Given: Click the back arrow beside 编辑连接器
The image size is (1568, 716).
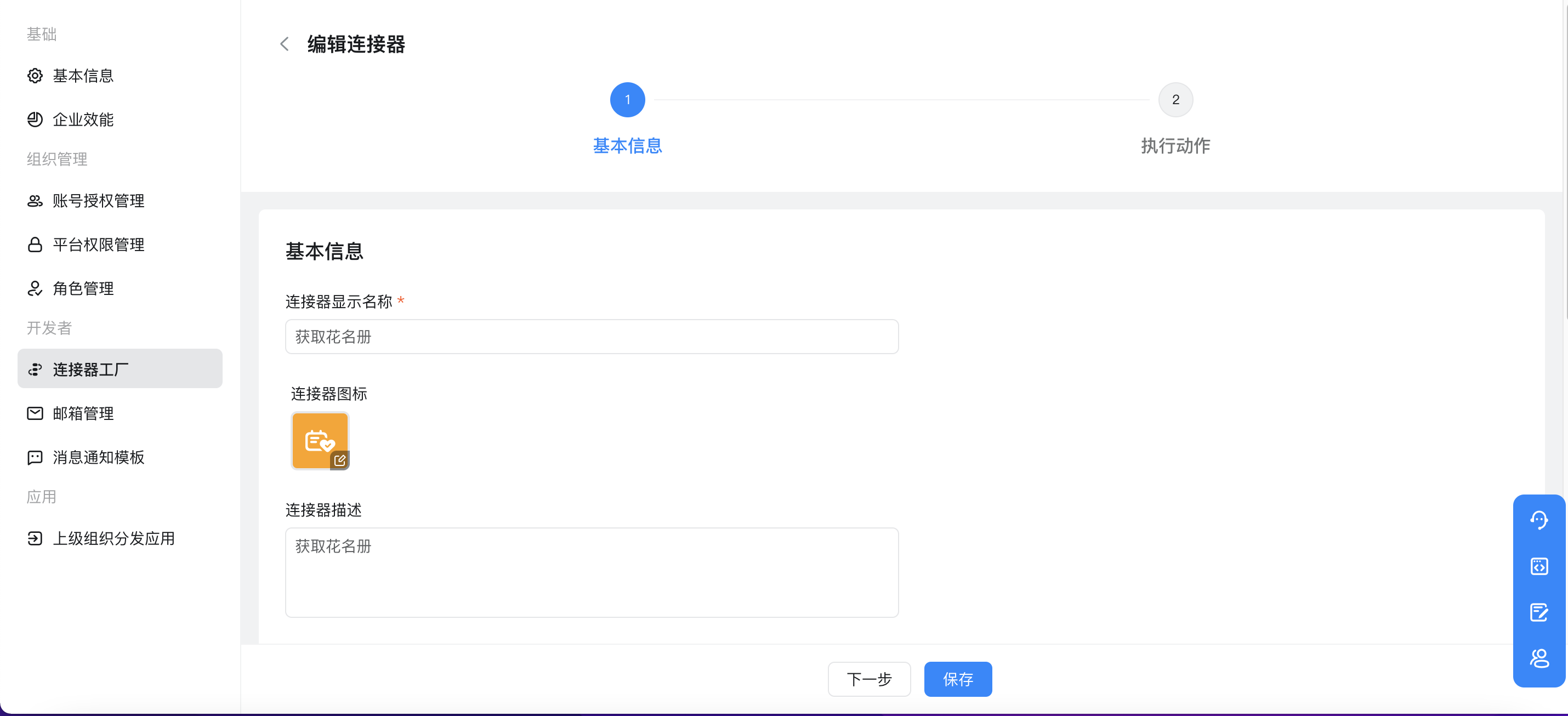Looking at the screenshot, I should click(283, 44).
